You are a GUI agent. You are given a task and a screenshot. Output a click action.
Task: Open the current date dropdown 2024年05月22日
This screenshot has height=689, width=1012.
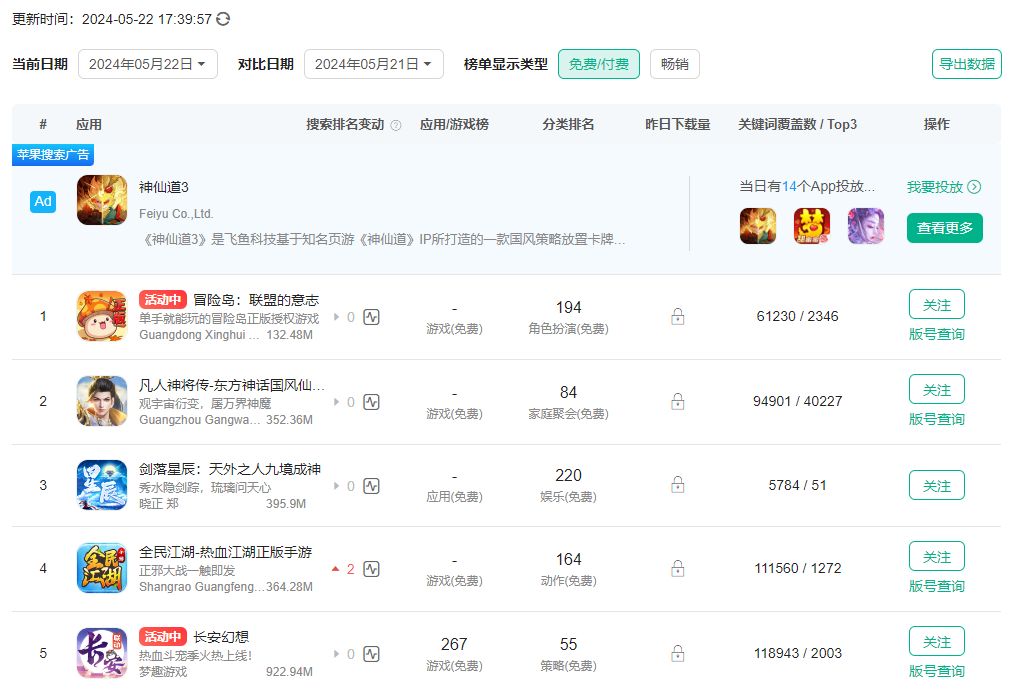148,64
